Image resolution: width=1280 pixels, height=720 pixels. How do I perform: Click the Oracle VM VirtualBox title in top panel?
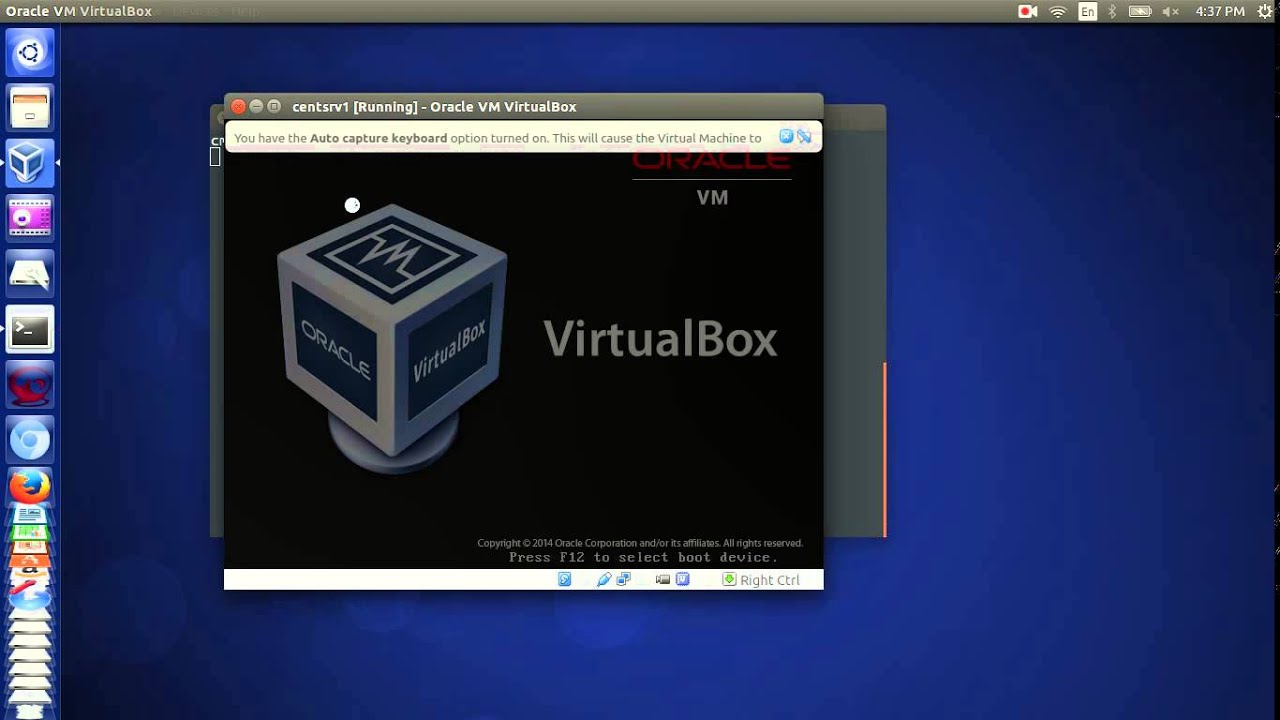79,11
